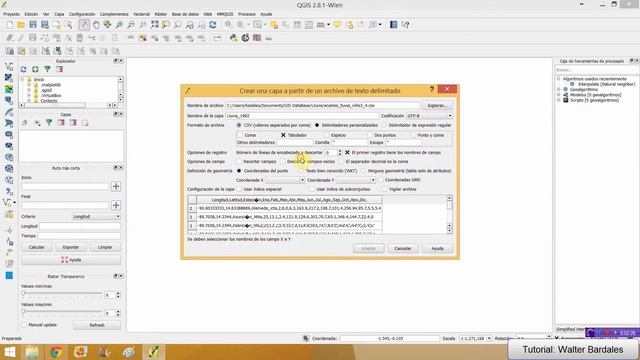
Task: Enable Usar índice espacial checkbox
Action: 239,189
